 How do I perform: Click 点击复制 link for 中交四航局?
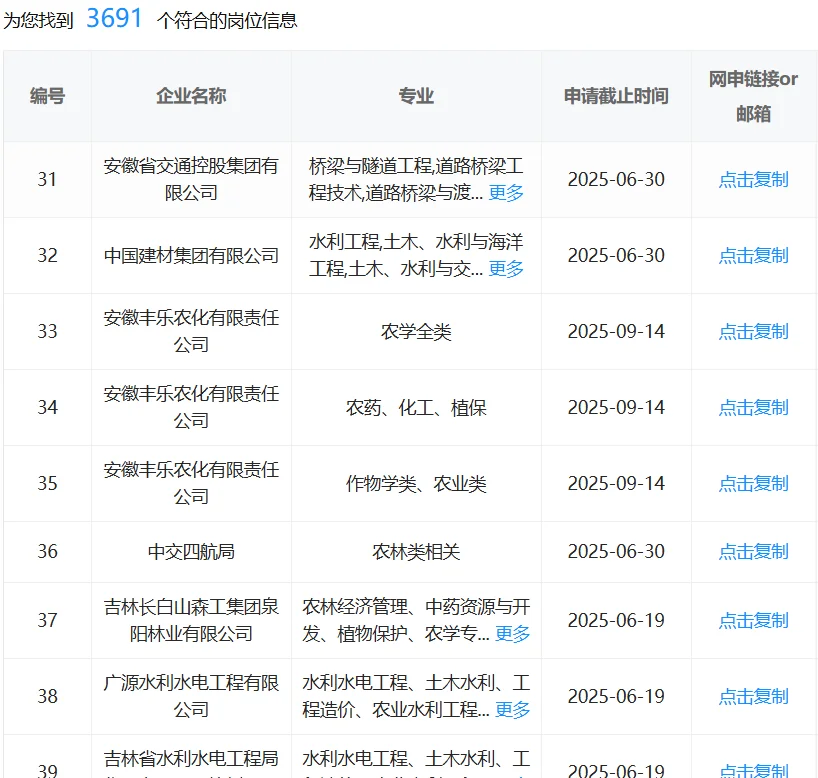[x=753, y=552]
